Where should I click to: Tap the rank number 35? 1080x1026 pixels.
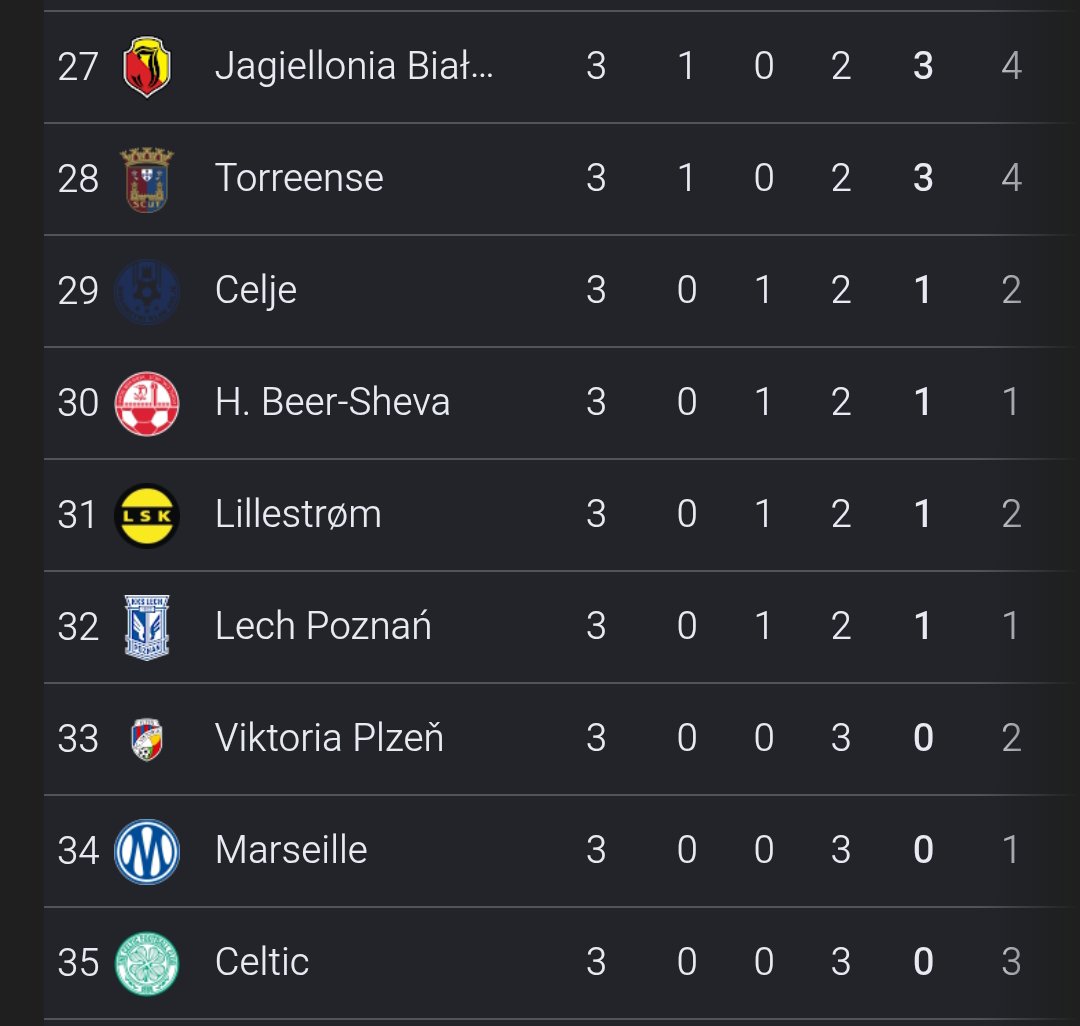point(78,963)
